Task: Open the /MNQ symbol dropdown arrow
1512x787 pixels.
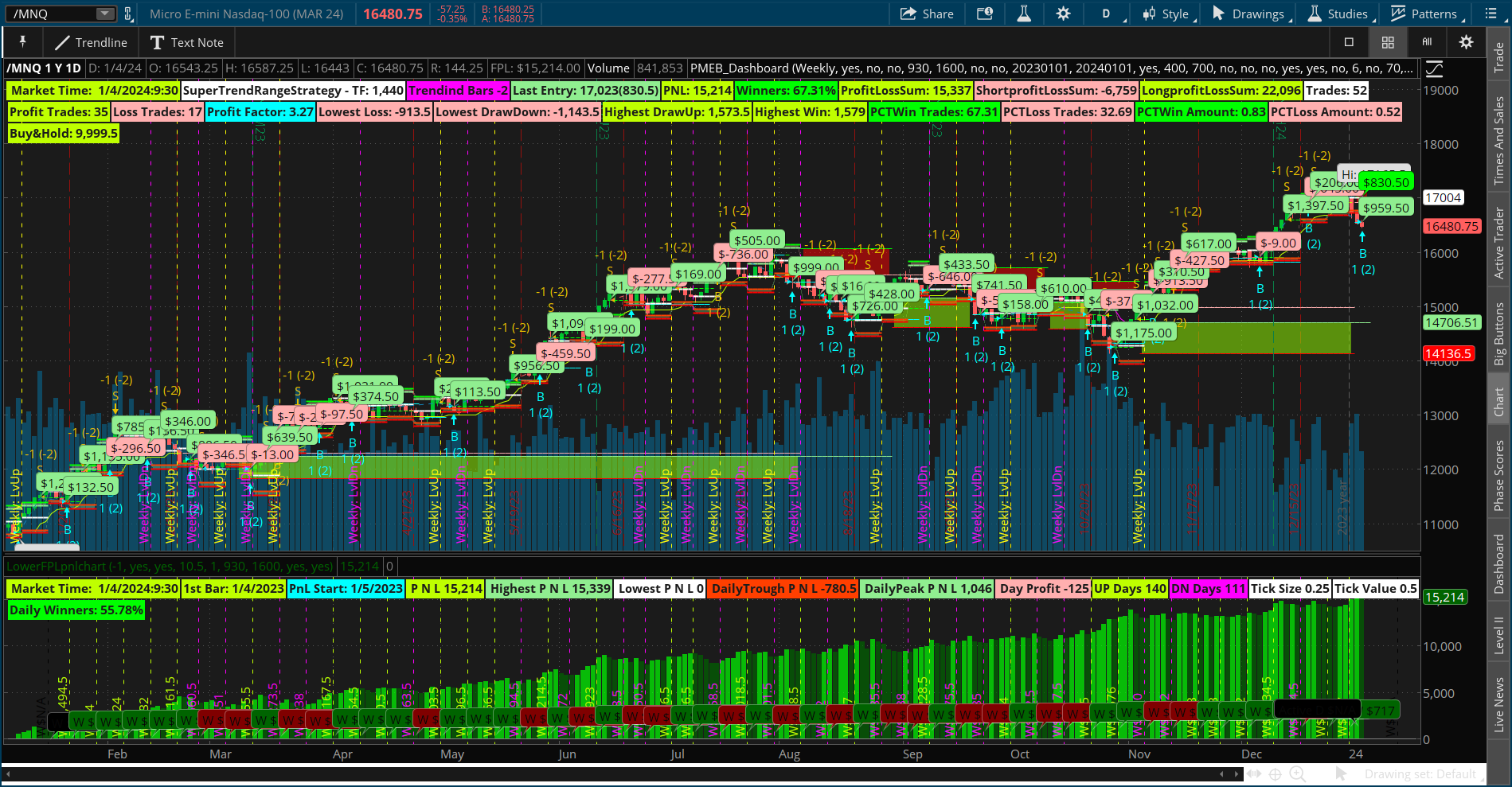Action: pos(105,14)
